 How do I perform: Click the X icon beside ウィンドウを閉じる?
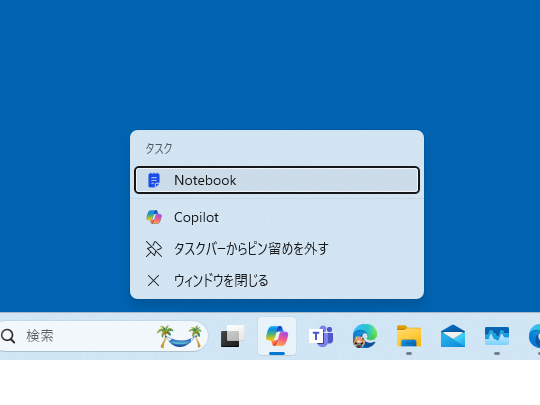(x=153, y=281)
